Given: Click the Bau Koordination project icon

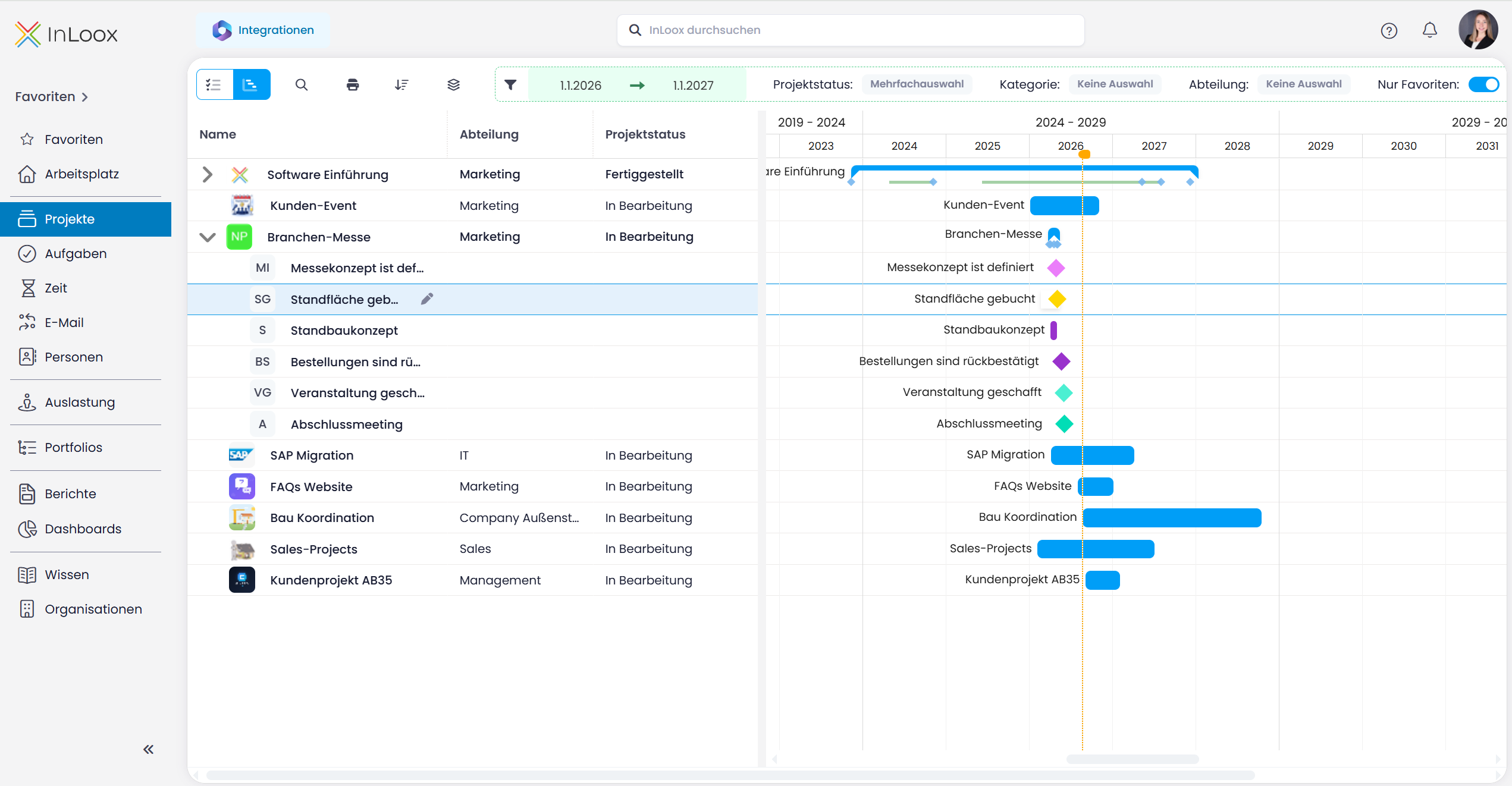Looking at the screenshot, I should [242, 518].
